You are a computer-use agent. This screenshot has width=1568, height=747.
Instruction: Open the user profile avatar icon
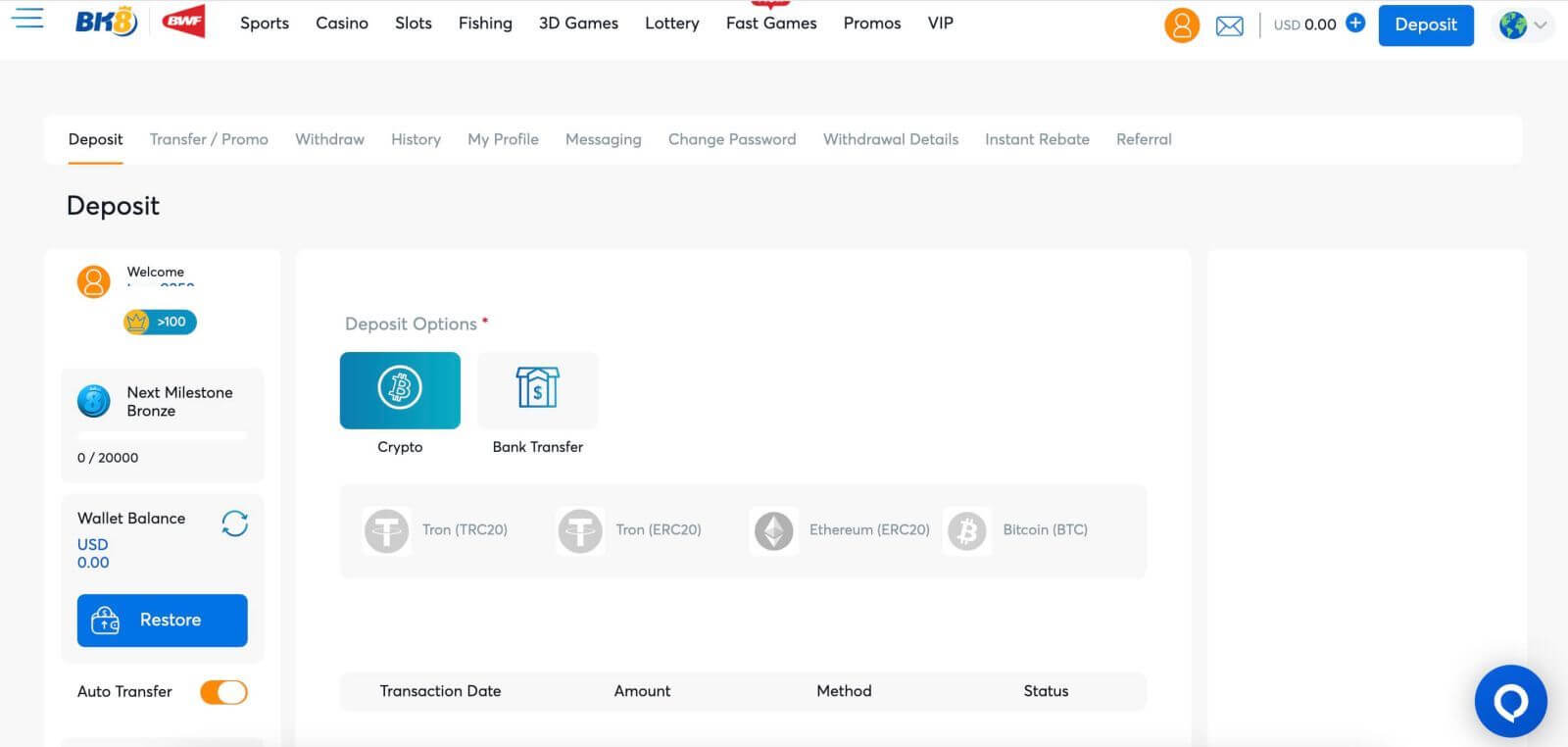(1181, 25)
